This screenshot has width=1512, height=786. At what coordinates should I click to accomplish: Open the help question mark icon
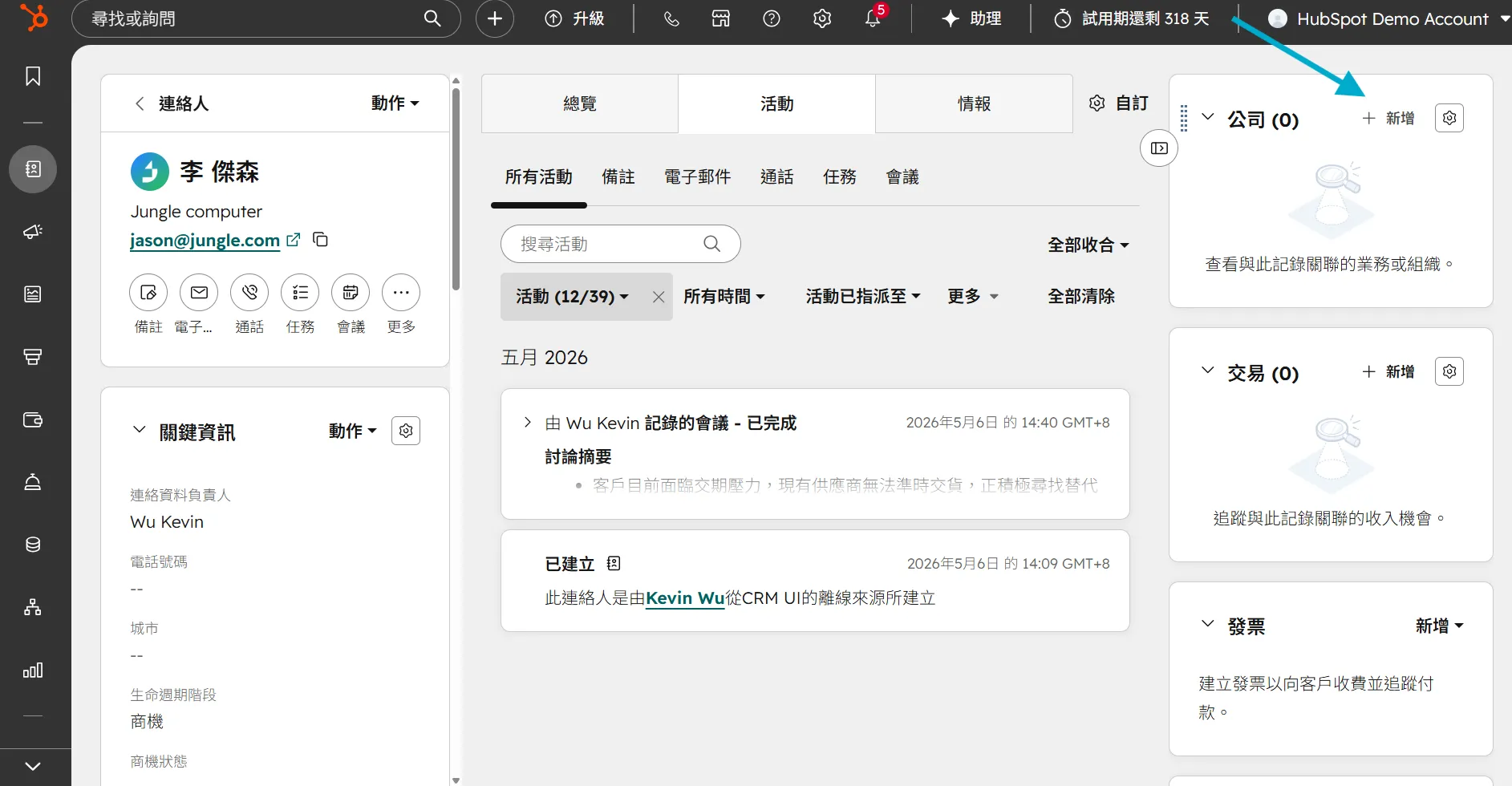[x=772, y=18]
